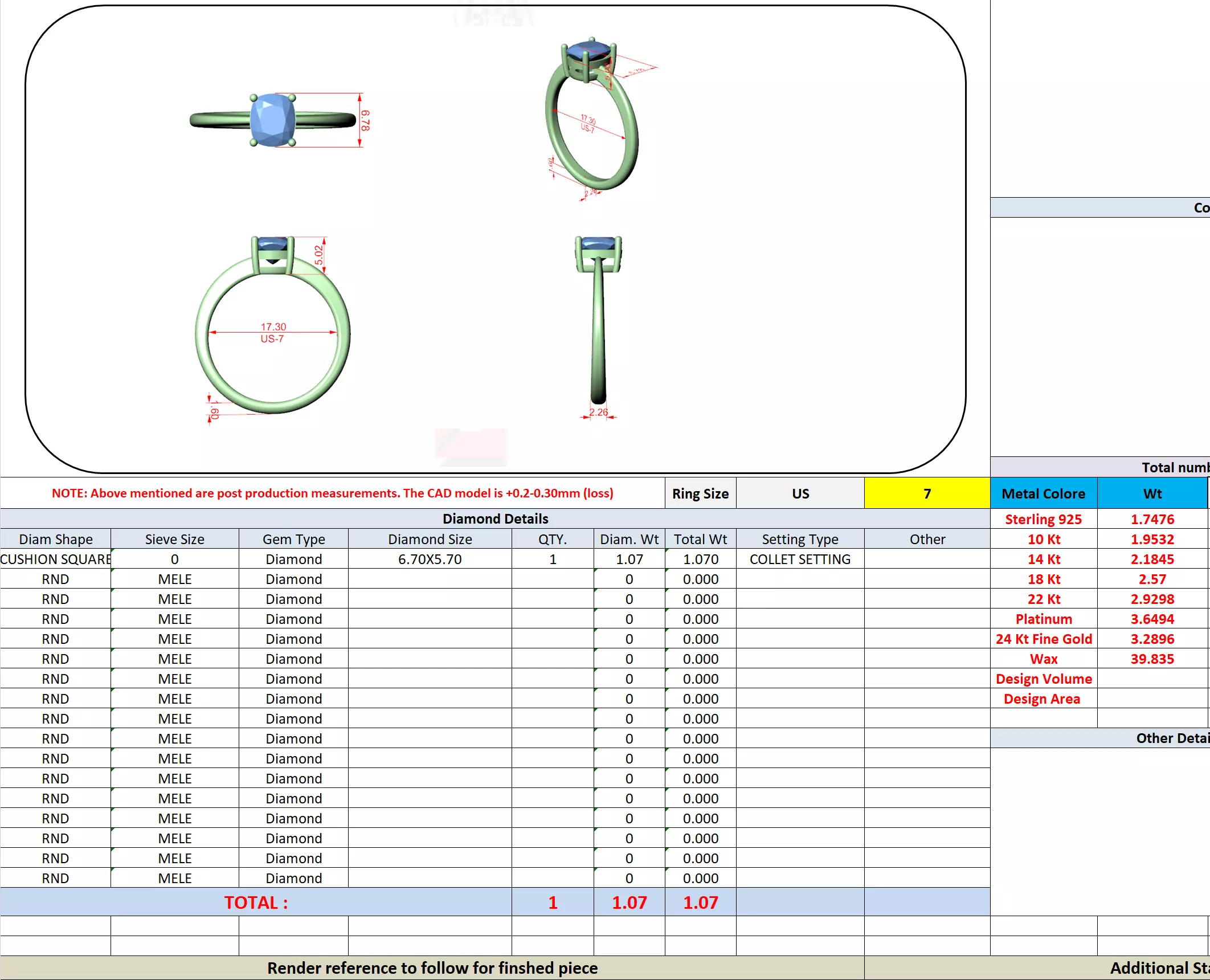This screenshot has height=980, width=1210.
Task: Click the Platinum metal label cell
Action: [1043, 619]
